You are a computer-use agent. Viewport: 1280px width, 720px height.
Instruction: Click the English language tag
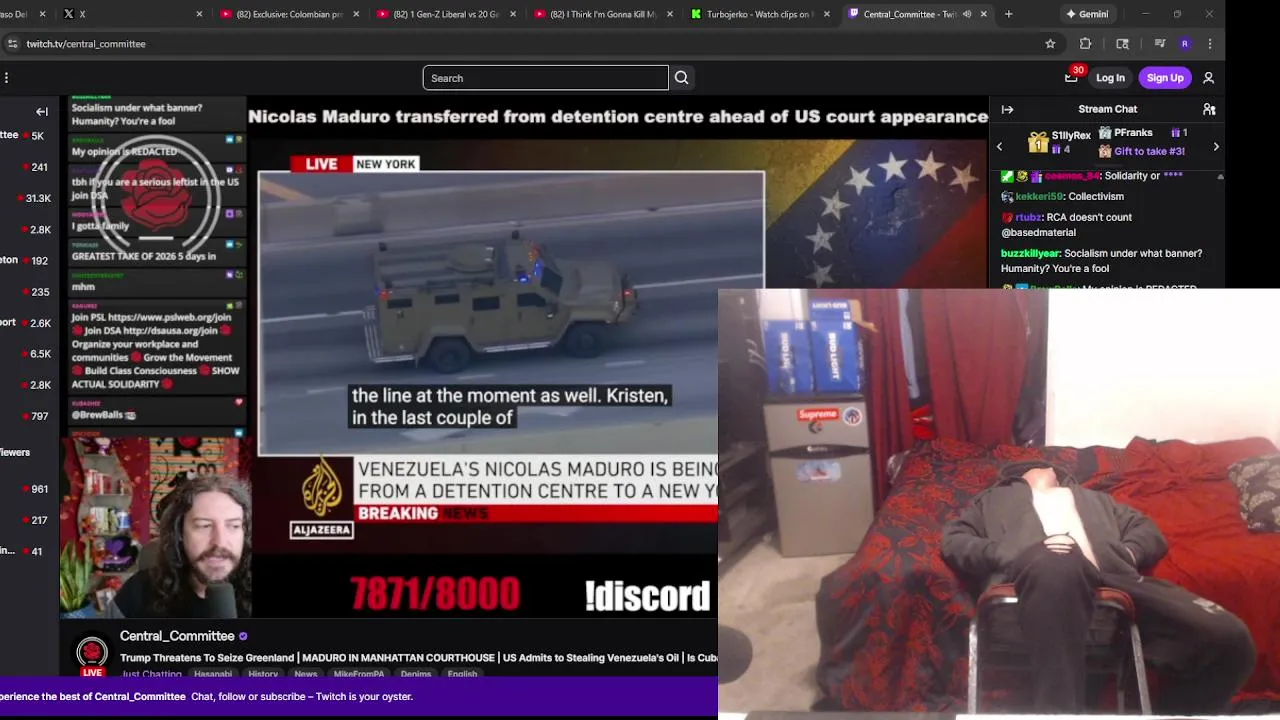click(462, 674)
